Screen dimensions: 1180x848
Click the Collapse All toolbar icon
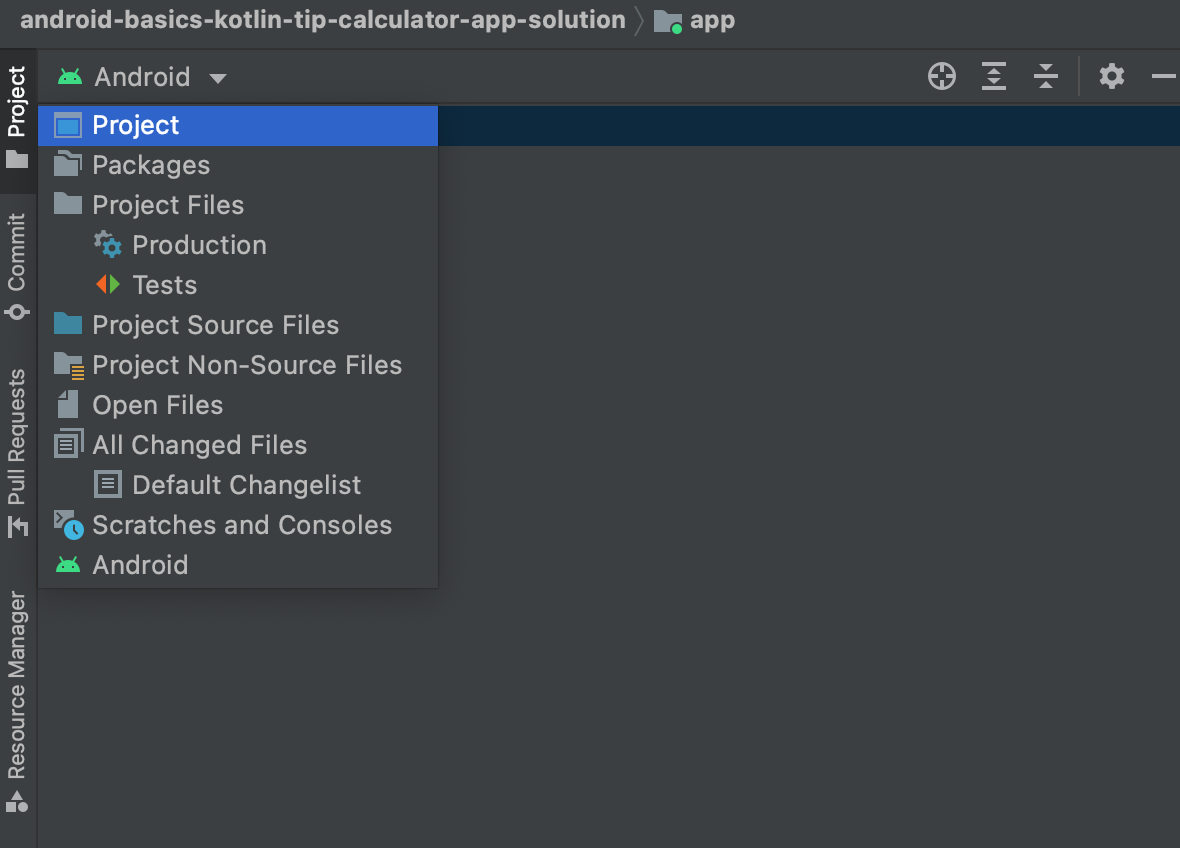pos(1046,76)
